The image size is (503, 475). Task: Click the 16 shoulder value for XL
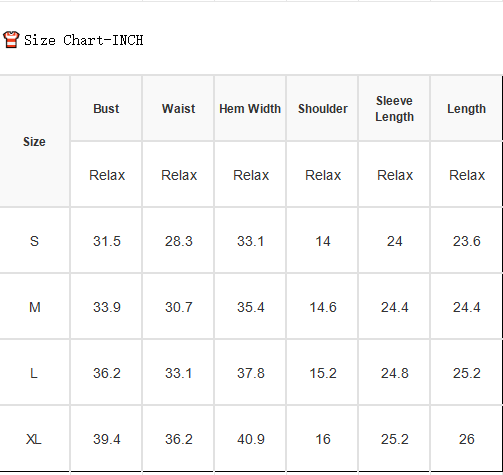pos(323,439)
